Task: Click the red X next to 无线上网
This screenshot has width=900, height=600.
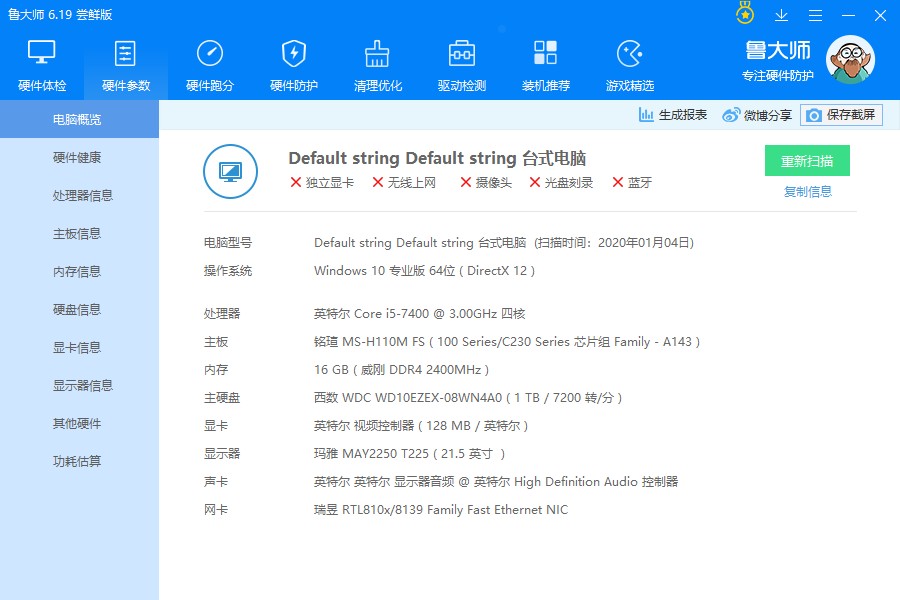Action: pyautogui.click(x=378, y=182)
